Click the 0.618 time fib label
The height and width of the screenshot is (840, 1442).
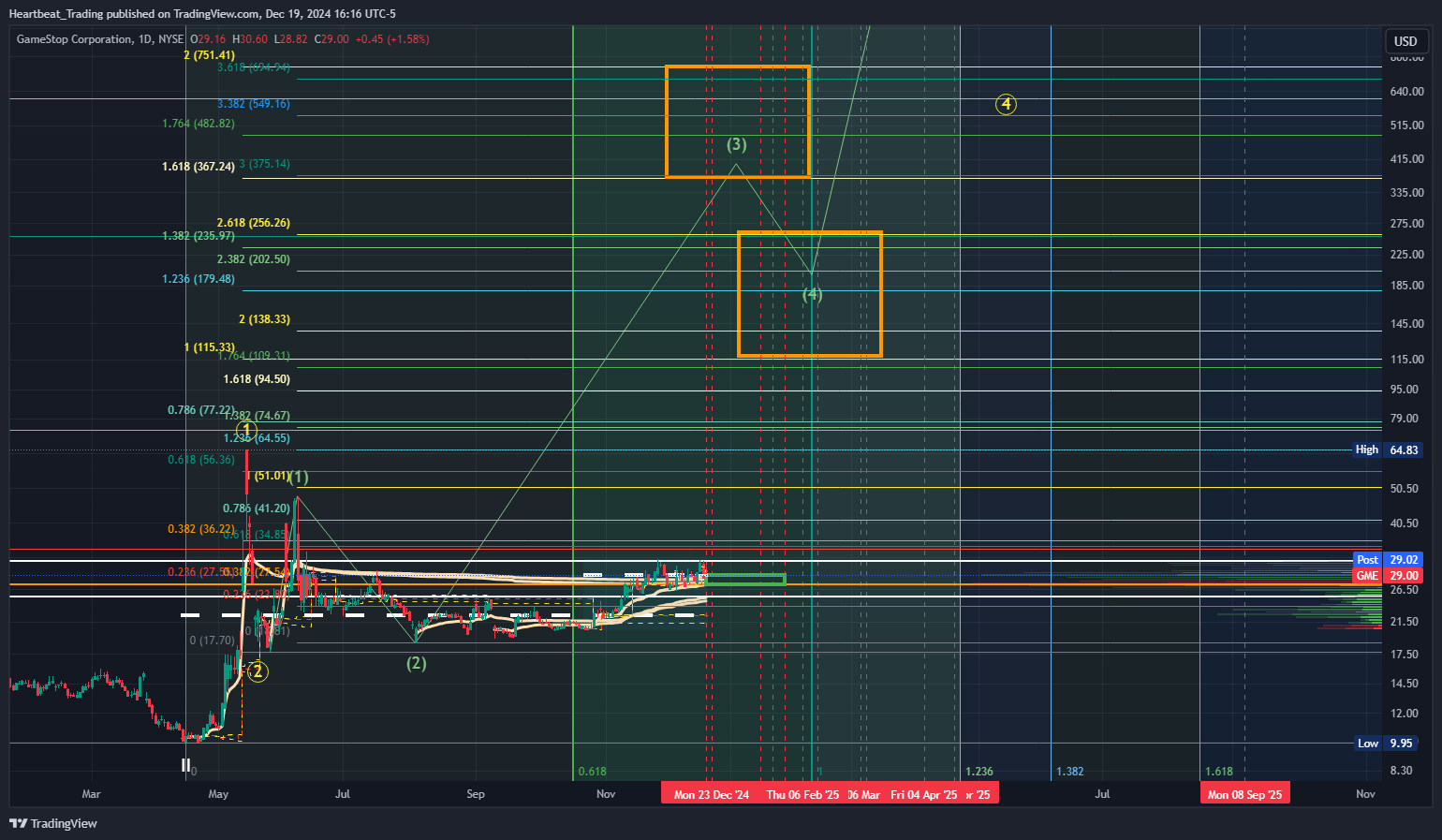592,772
